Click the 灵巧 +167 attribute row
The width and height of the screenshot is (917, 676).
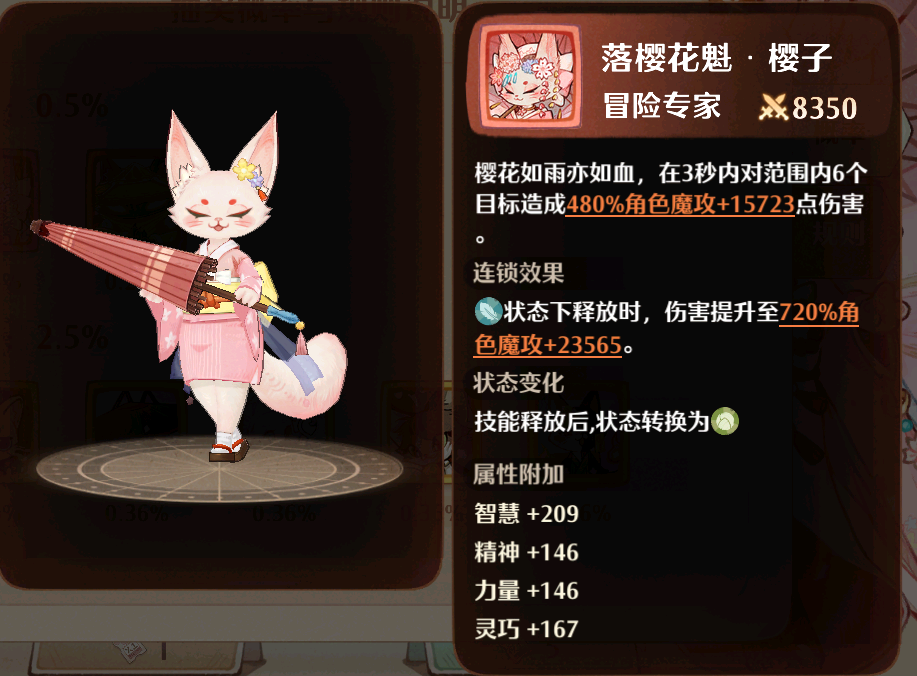[526, 629]
